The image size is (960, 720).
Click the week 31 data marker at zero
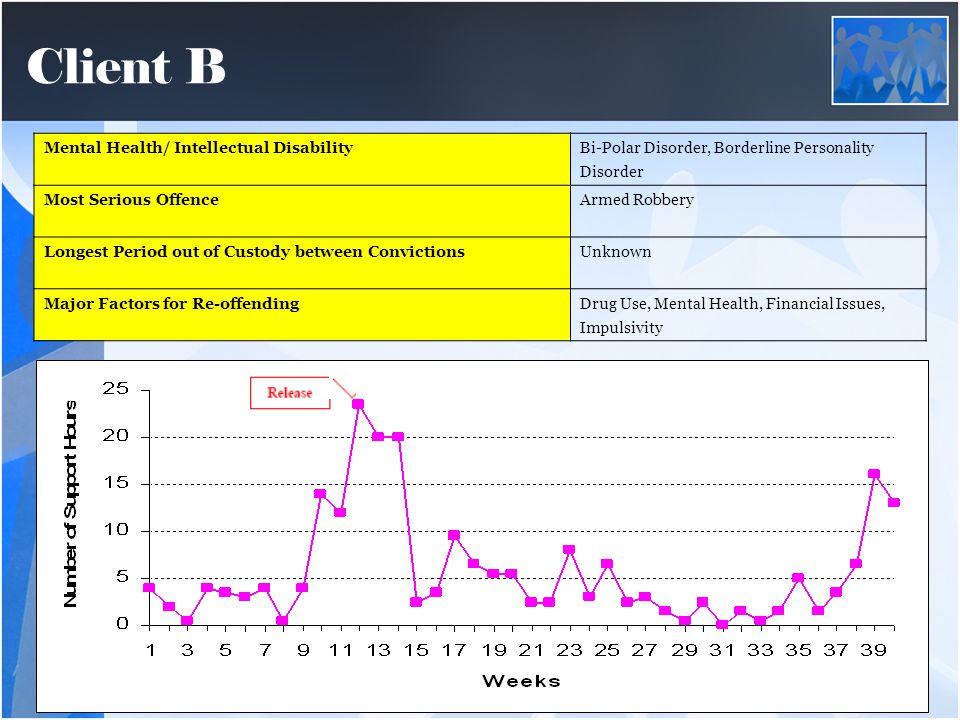(722, 625)
